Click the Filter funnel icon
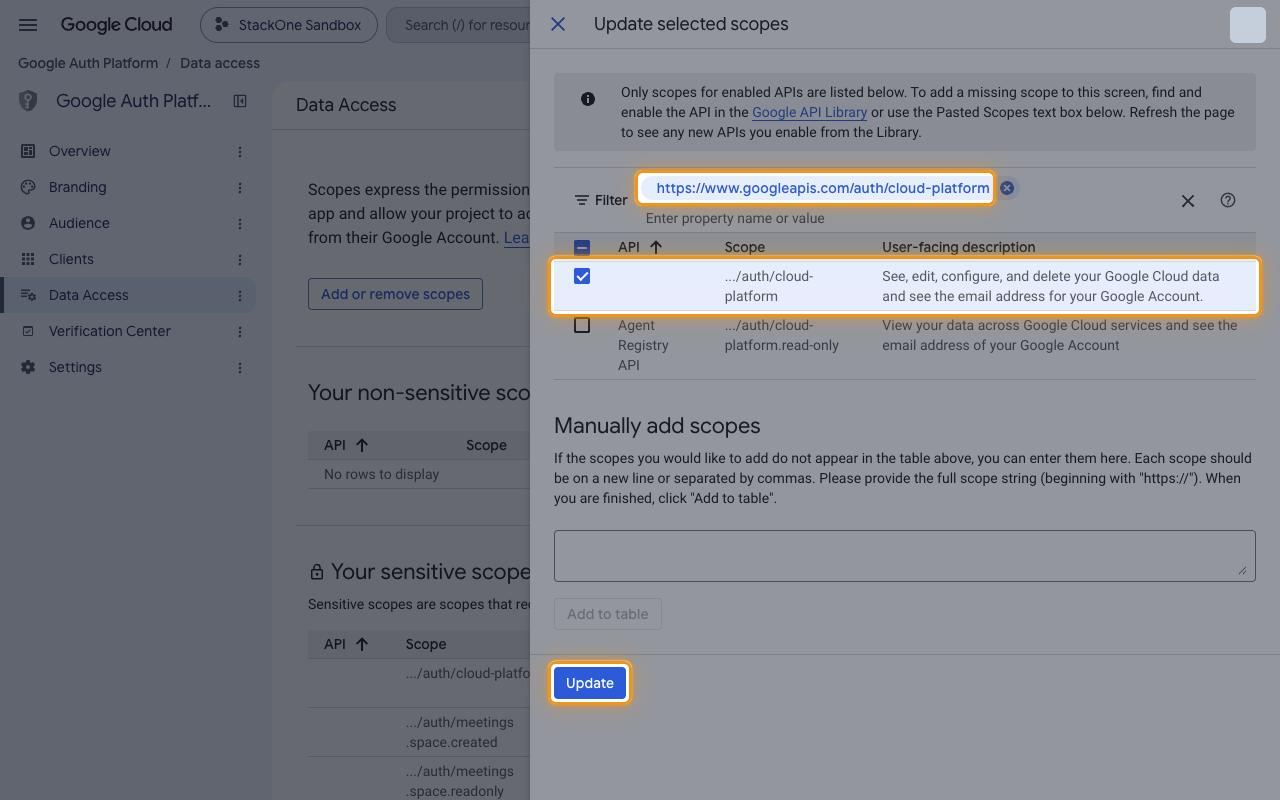1280x800 pixels. (582, 200)
